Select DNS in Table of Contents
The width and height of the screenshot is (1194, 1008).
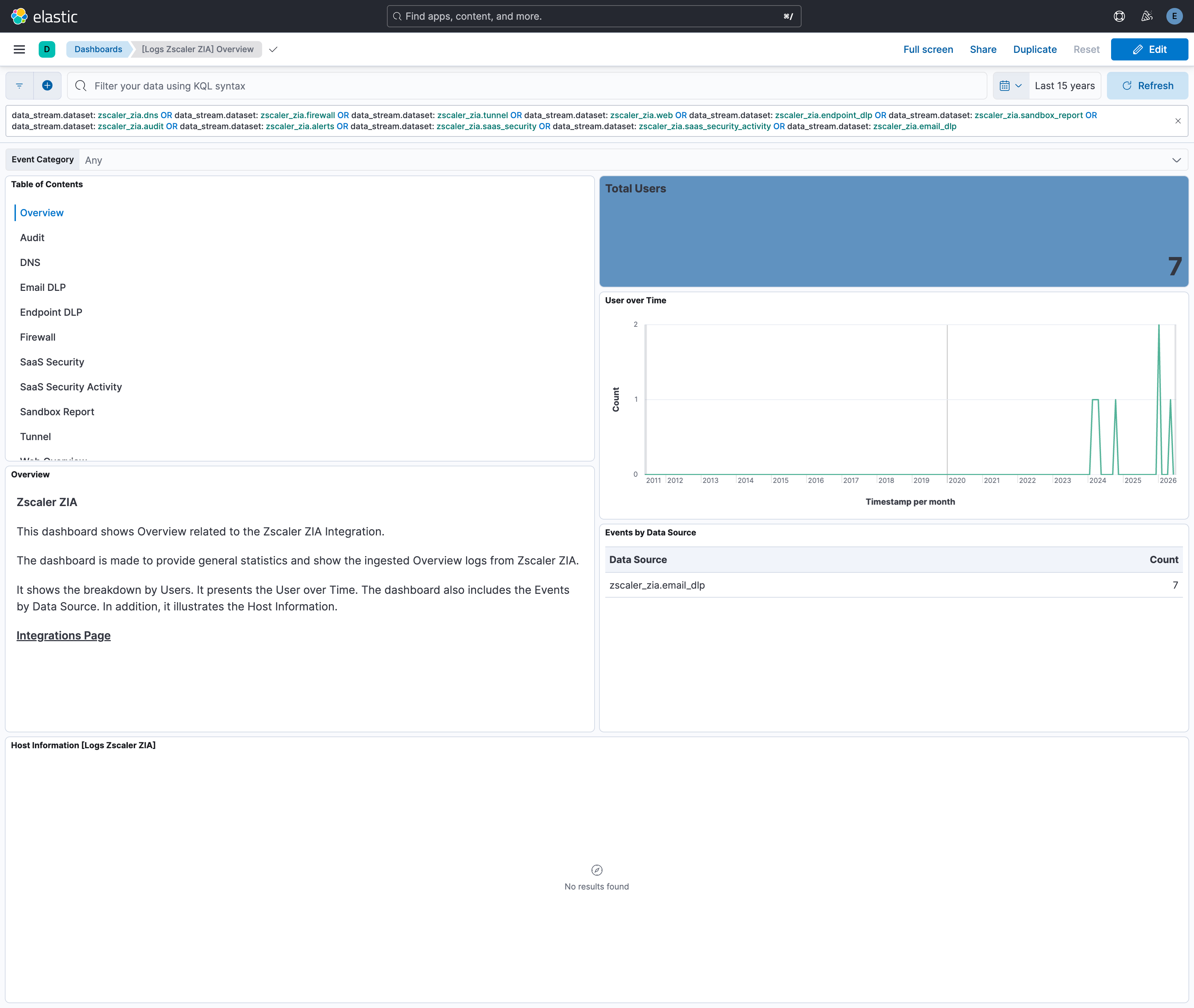click(30, 262)
